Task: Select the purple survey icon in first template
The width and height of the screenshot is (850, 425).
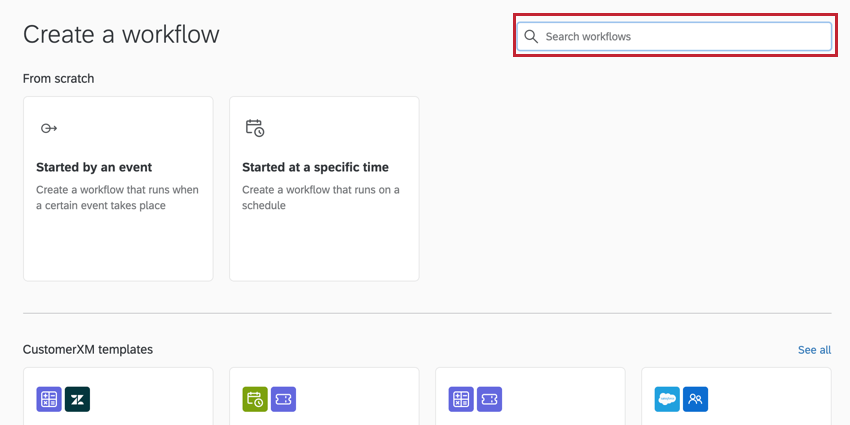Action: point(49,400)
